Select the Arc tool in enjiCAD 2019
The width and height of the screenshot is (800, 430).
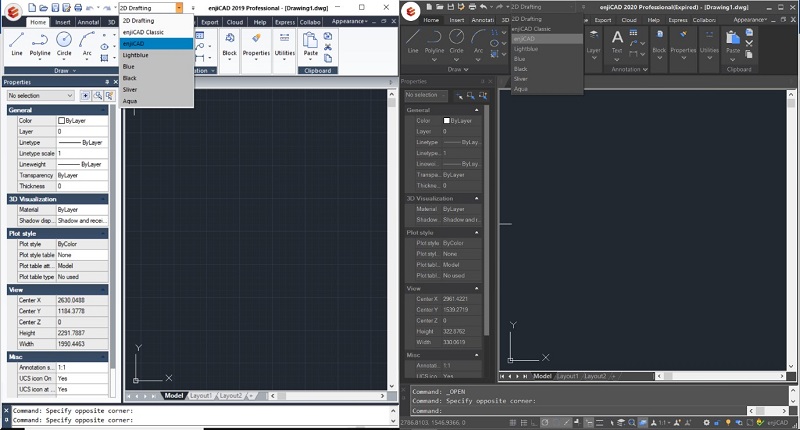[x=87, y=43]
